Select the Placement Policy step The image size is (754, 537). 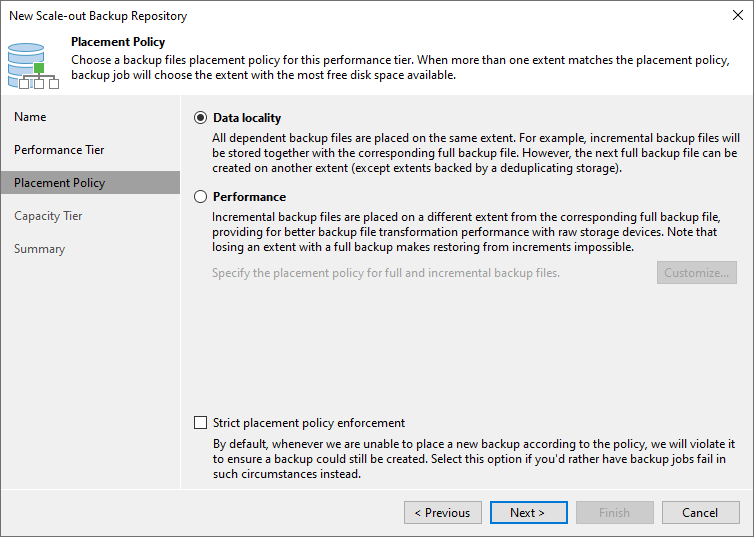point(59,183)
